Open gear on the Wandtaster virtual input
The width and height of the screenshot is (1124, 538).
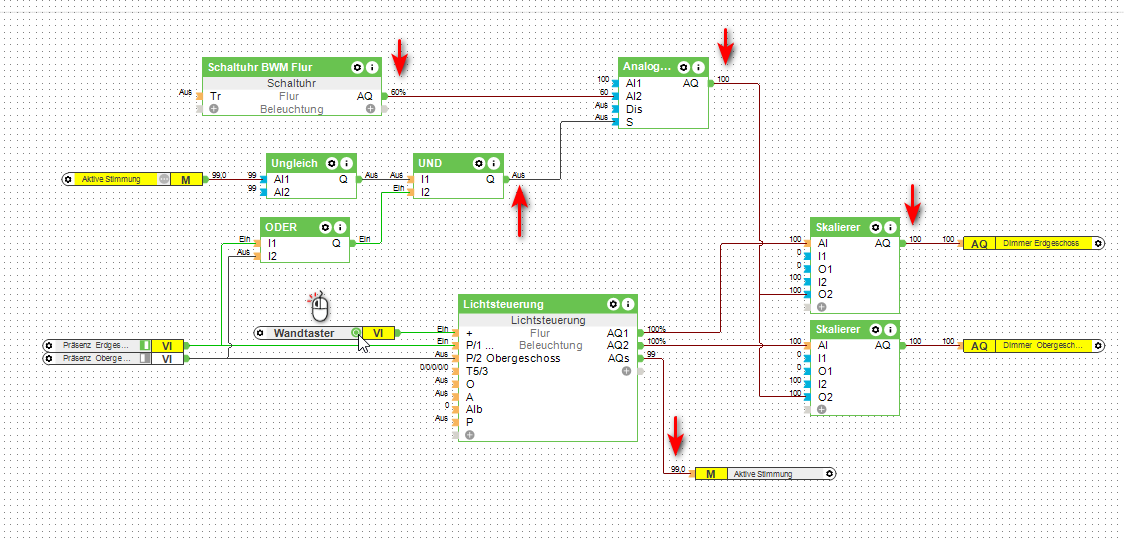coord(262,333)
